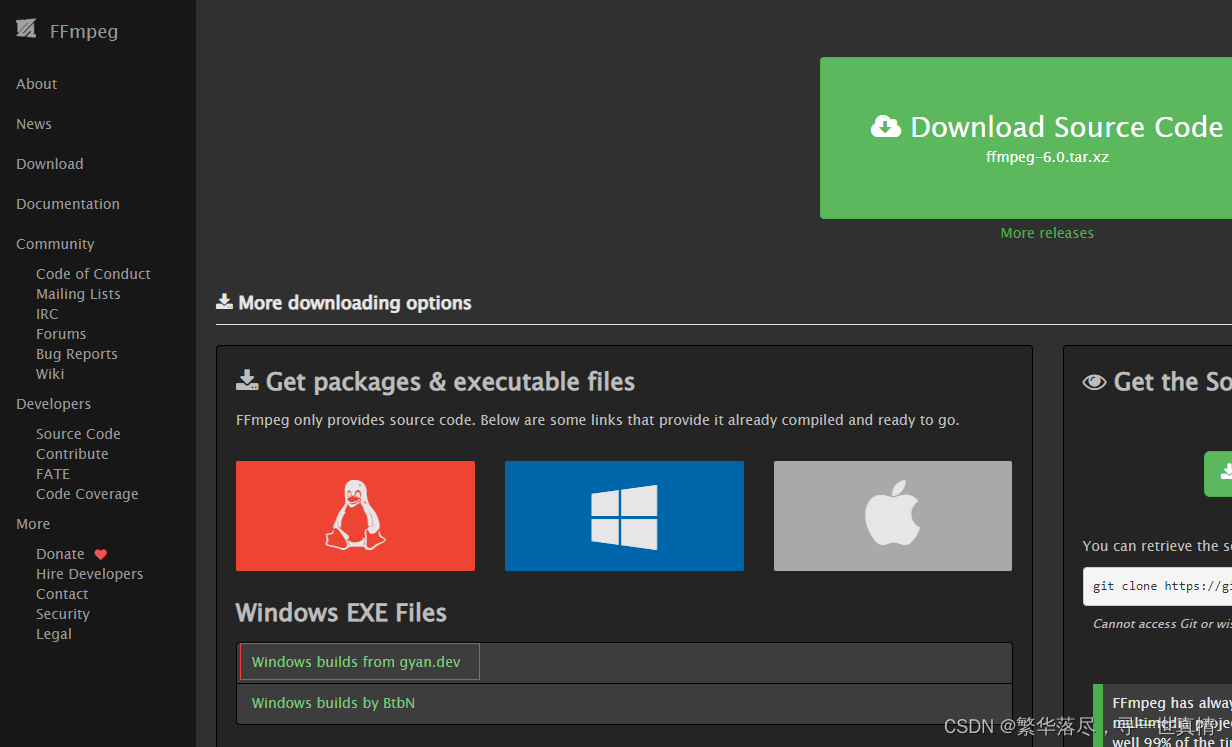Open the Donate link
Viewport: 1232px width, 747px height.
pos(60,554)
